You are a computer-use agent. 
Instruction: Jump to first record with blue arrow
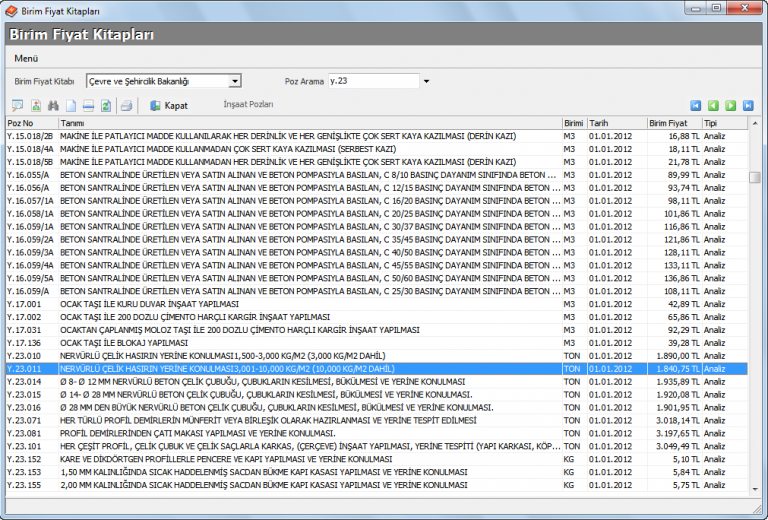click(x=695, y=105)
